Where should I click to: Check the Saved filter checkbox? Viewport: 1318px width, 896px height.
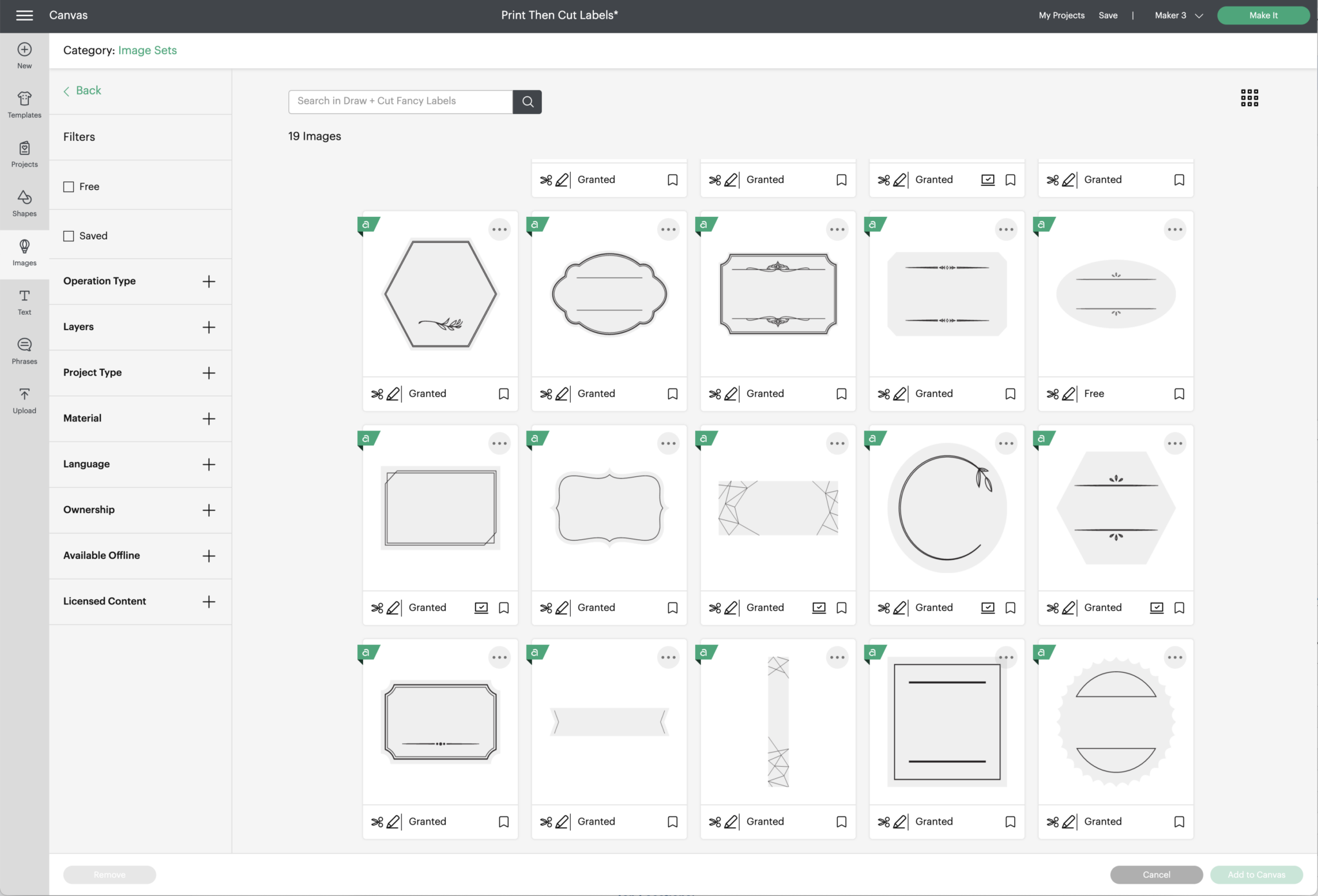69,236
